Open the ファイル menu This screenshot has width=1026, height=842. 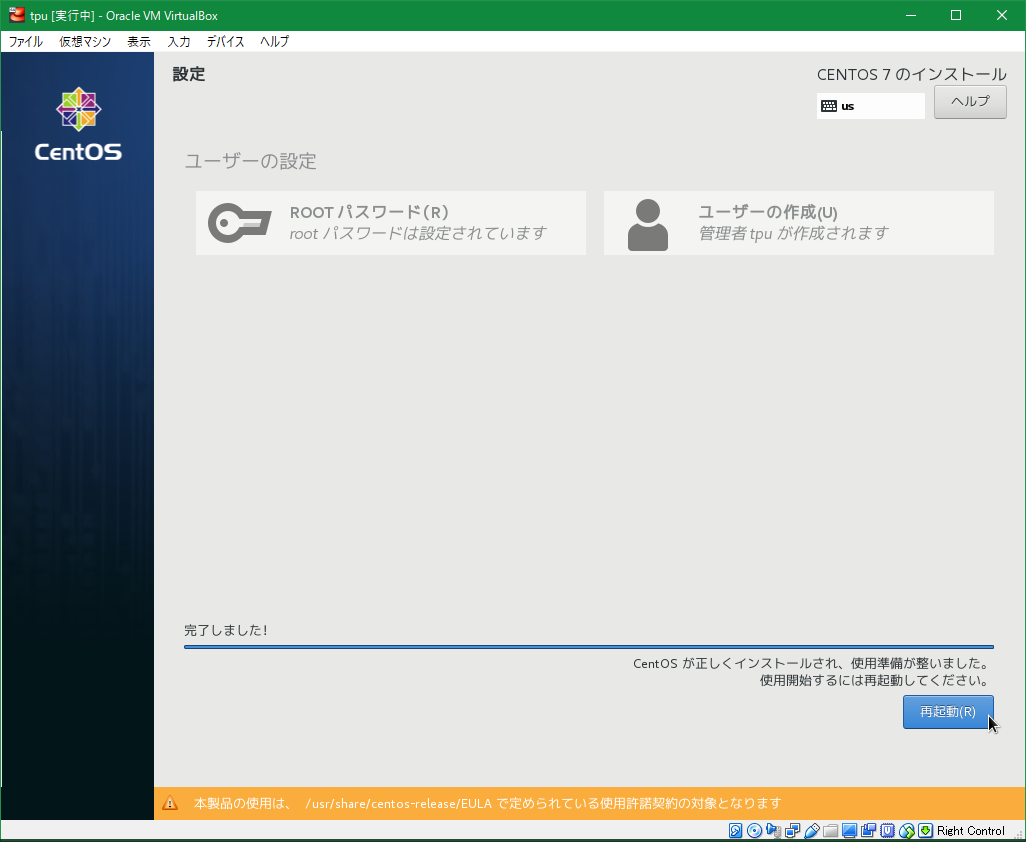tap(26, 42)
